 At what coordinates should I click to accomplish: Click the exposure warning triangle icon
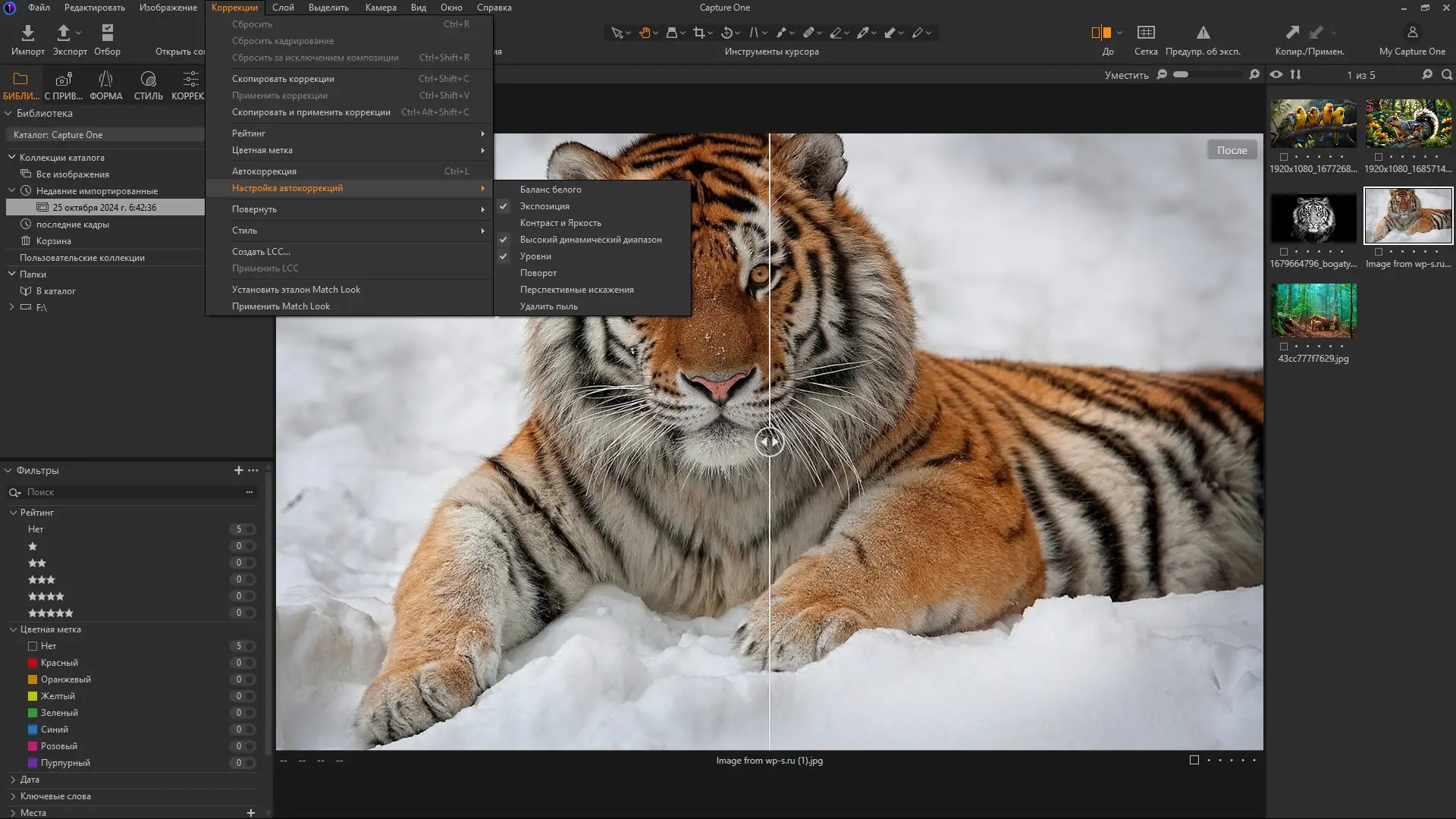coord(1203,33)
